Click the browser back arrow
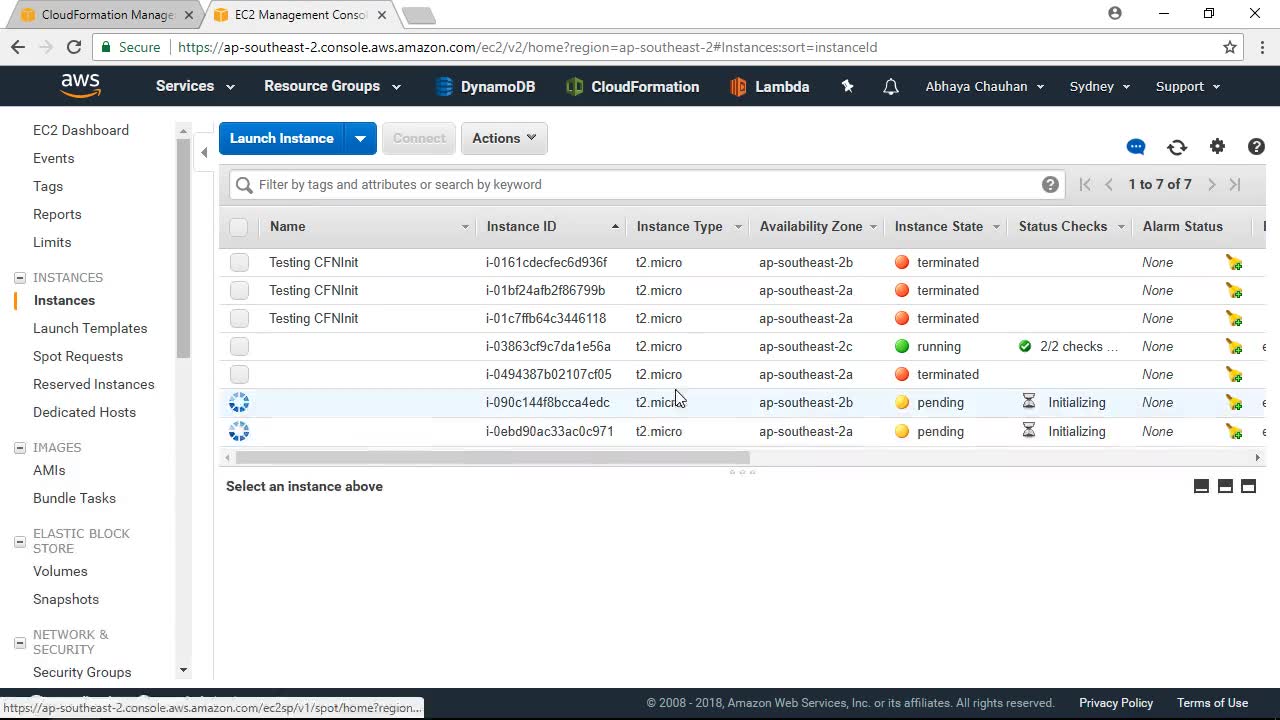This screenshot has width=1280, height=720. click(x=18, y=47)
